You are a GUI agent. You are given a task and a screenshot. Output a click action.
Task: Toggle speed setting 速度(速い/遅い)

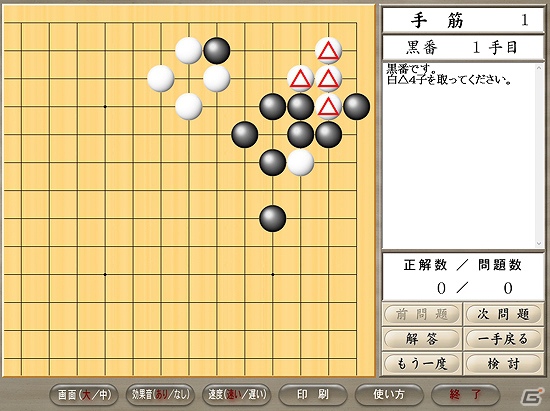(237, 395)
